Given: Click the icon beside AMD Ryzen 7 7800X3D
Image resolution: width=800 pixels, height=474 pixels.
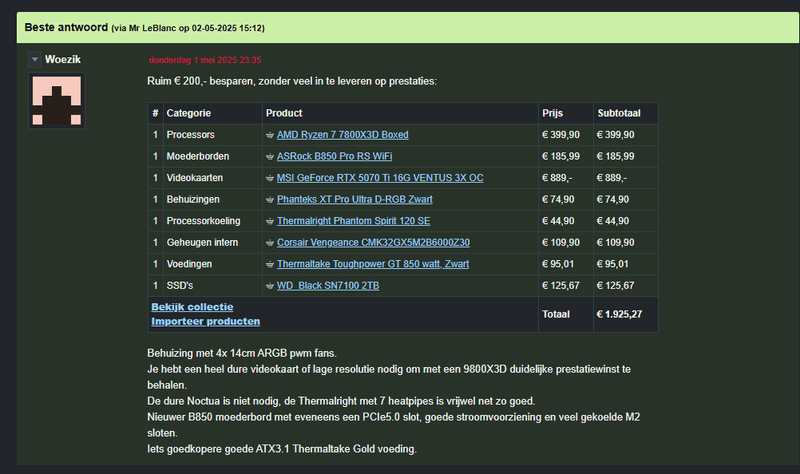Looking at the screenshot, I should [x=270, y=135].
